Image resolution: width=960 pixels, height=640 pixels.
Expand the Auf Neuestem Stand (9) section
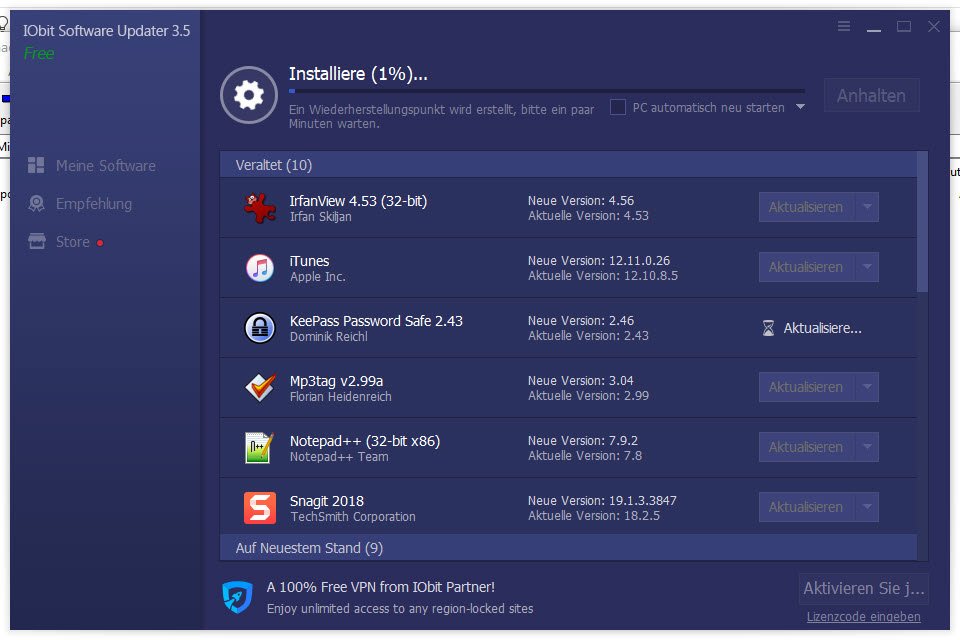(568, 548)
